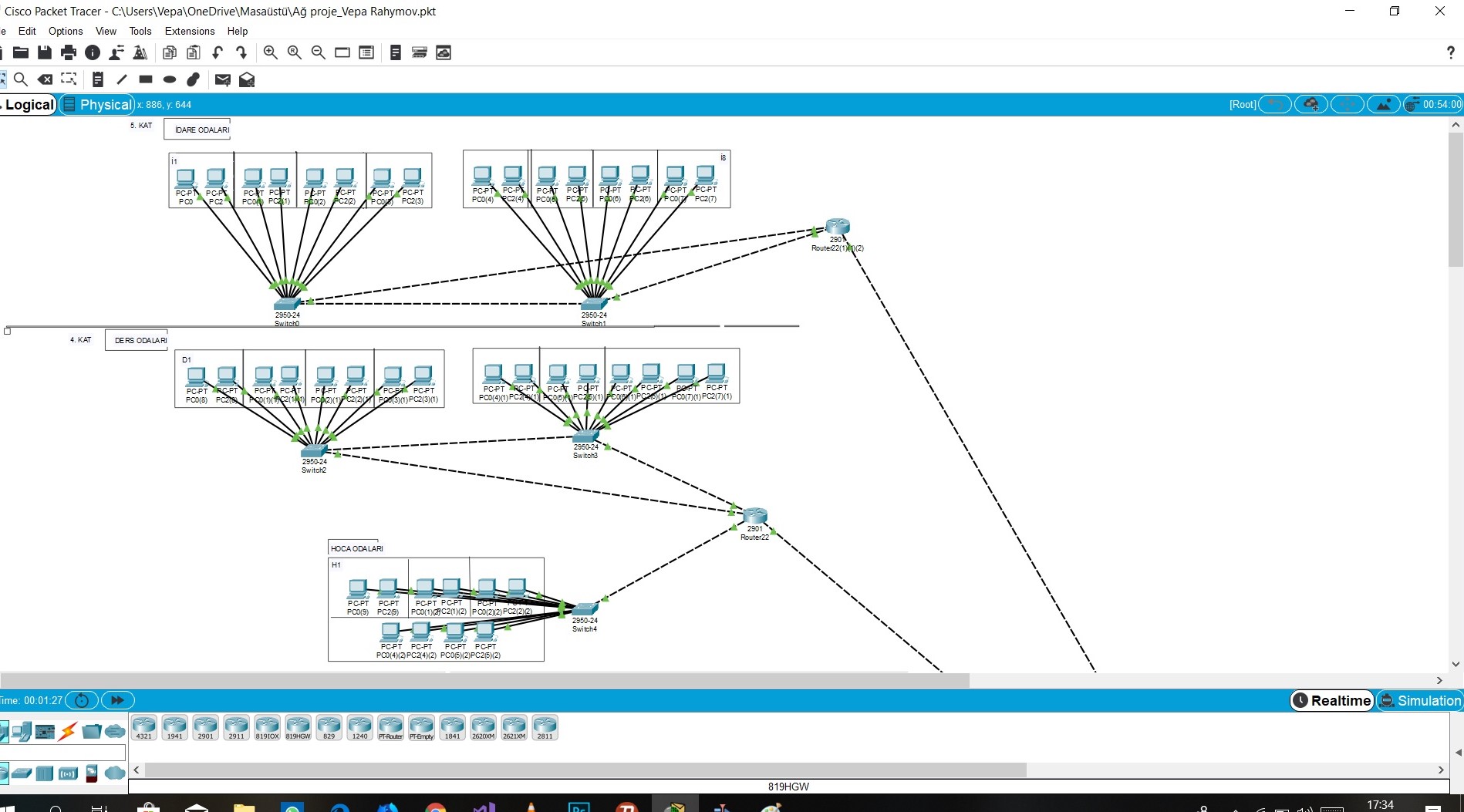Viewport: 1464px width, 812px height.
Task: Switch to Simulation mode
Action: point(1420,700)
